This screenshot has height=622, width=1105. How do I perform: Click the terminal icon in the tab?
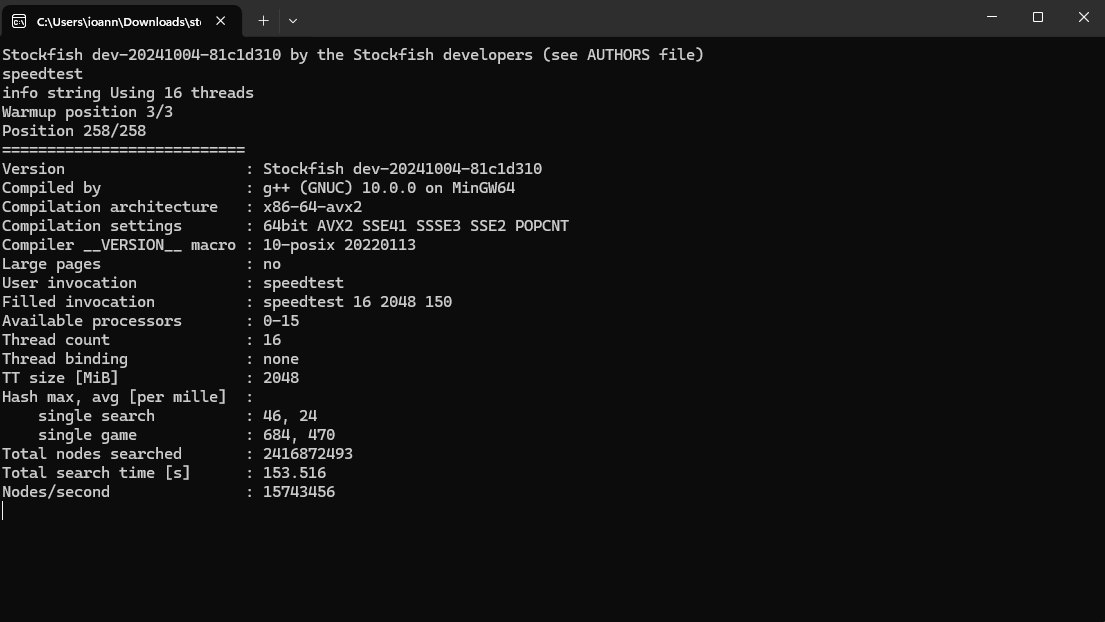[19, 21]
